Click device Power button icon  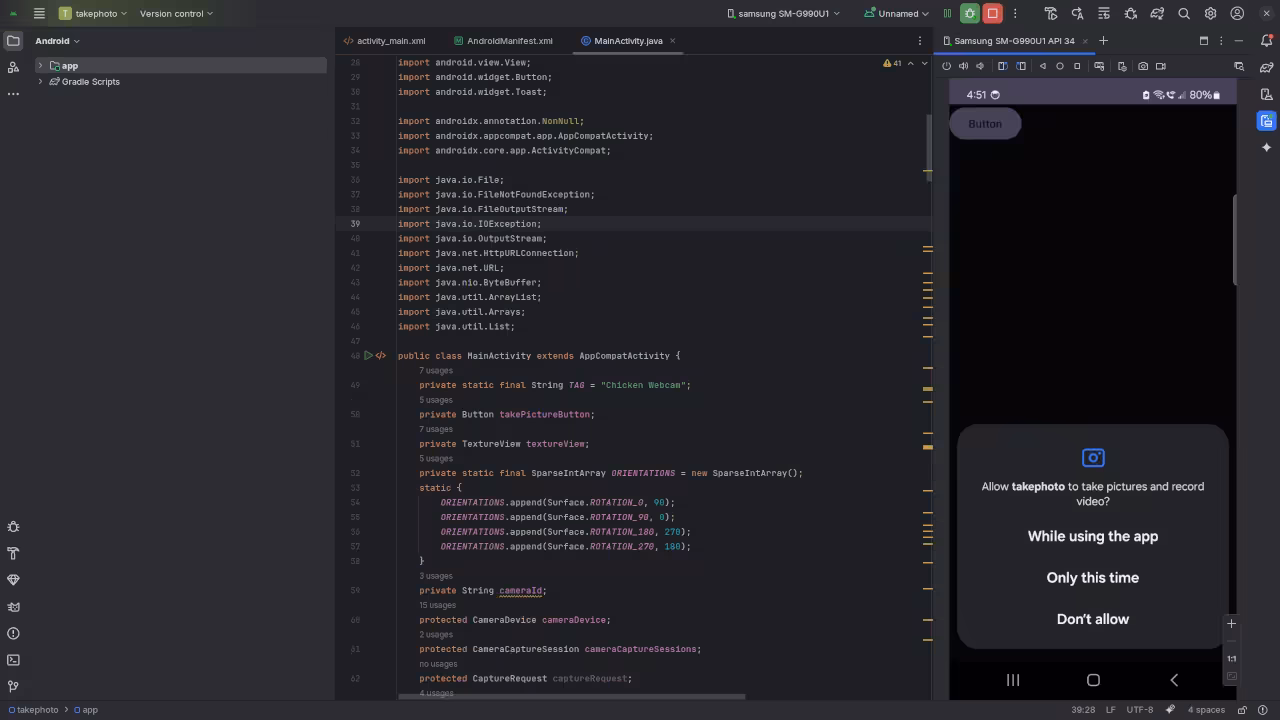tap(946, 66)
